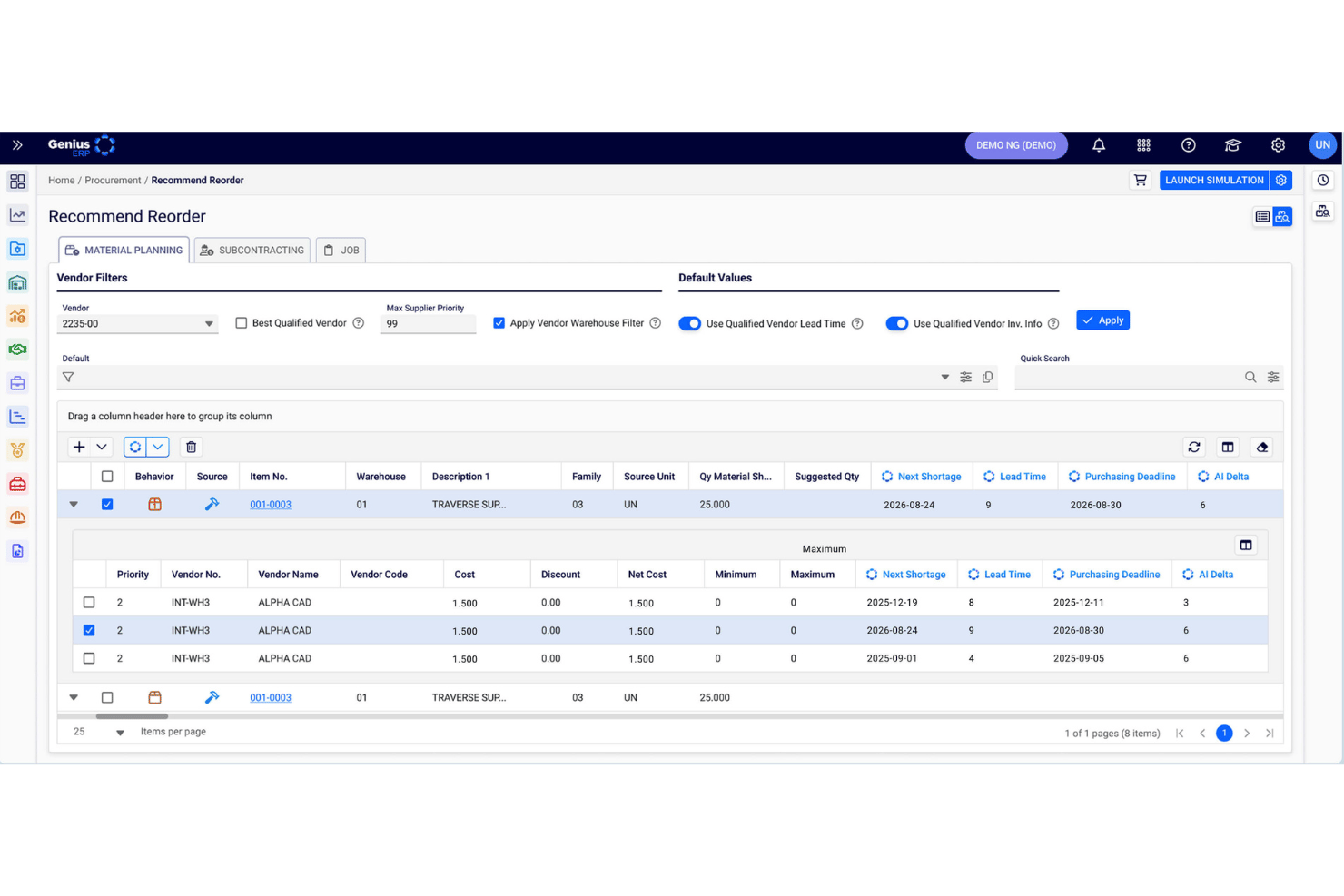Toggle Use Qualified Vendor Inv. Info switch

pos(897,324)
